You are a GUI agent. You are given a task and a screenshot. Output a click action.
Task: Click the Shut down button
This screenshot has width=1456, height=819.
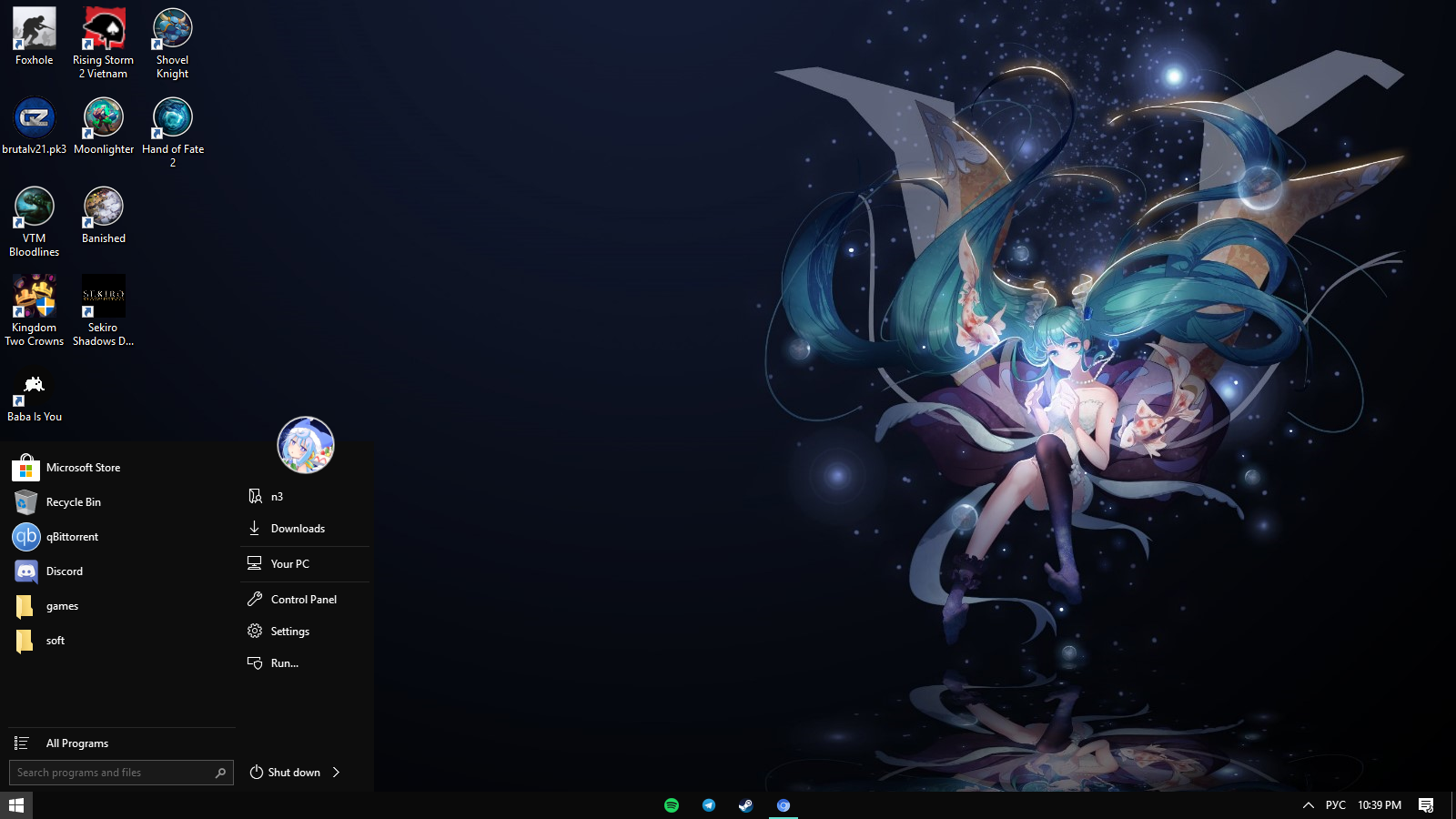click(285, 773)
